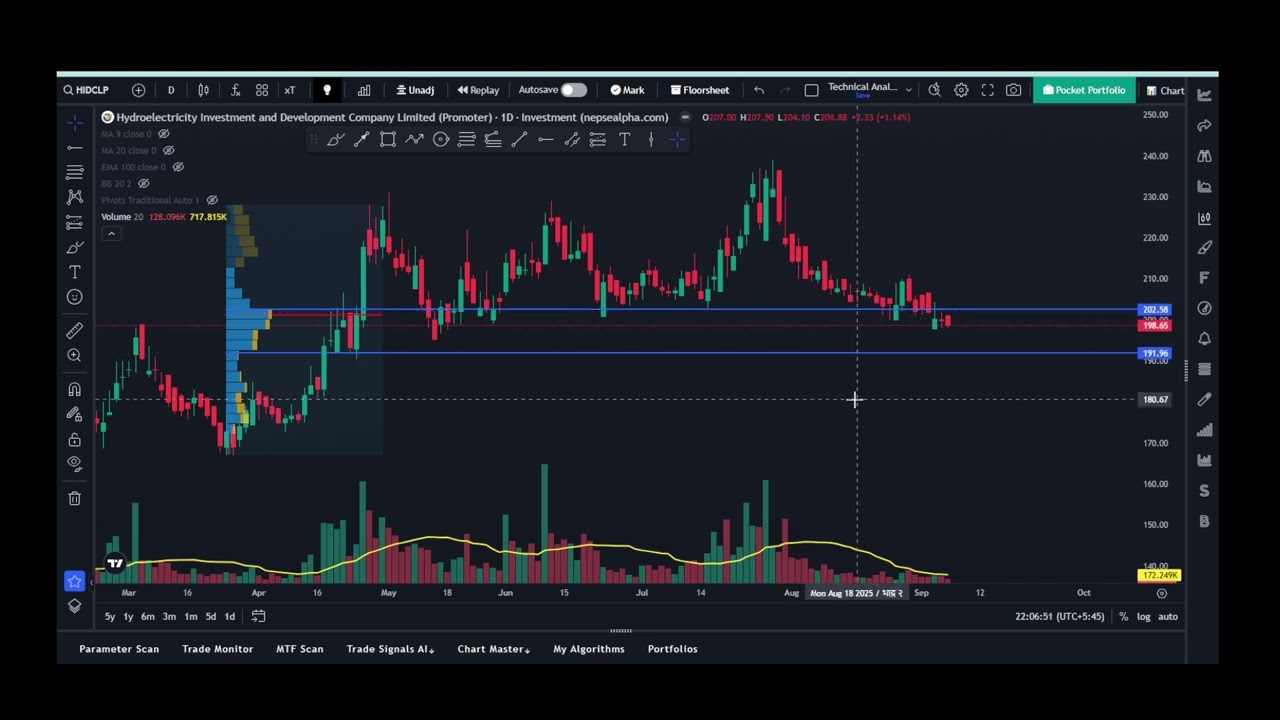Select the pattern tool in left sidebar
The width and height of the screenshot is (1280, 720).
tap(75, 197)
